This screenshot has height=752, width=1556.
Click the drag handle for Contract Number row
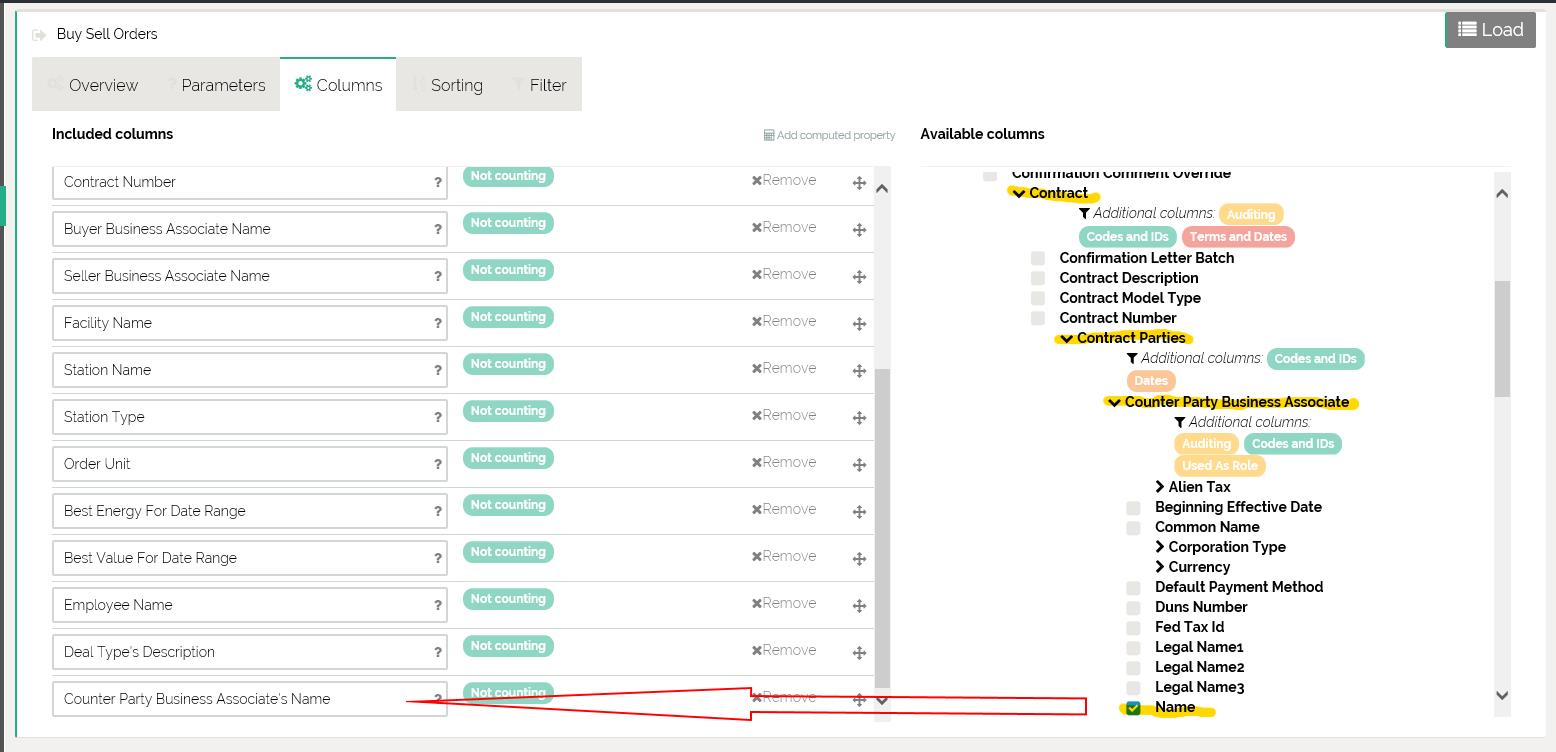pyautogui.click(x=859, y=183)
